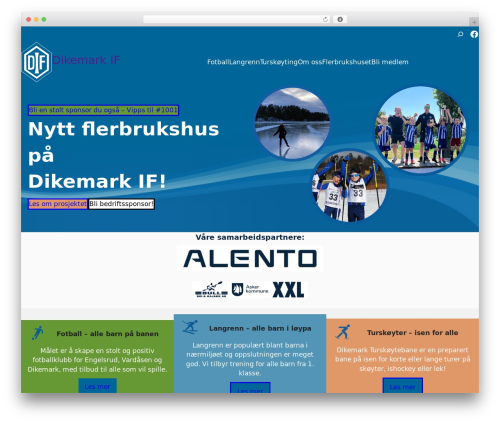Click the browser reload icon
This screenshot has width=500, height=423.
pyautogui.click(x=325, y=20)
